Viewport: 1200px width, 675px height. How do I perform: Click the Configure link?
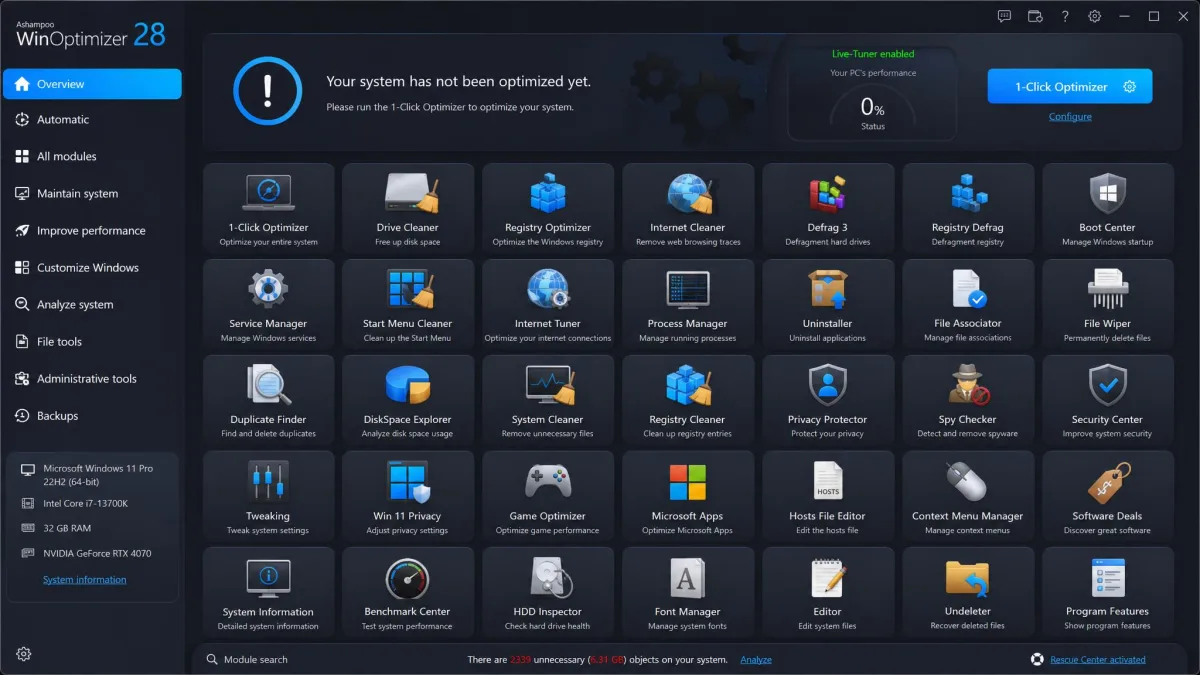(x=1070, y=117)
